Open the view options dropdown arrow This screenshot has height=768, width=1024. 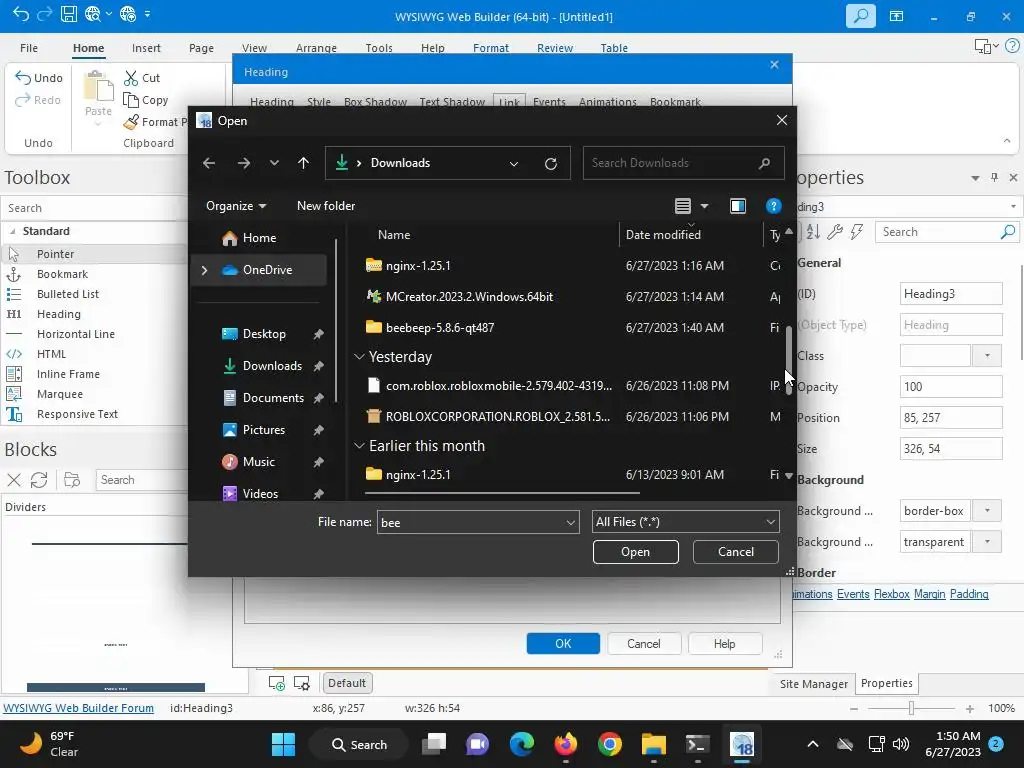[x=704, y=206]
